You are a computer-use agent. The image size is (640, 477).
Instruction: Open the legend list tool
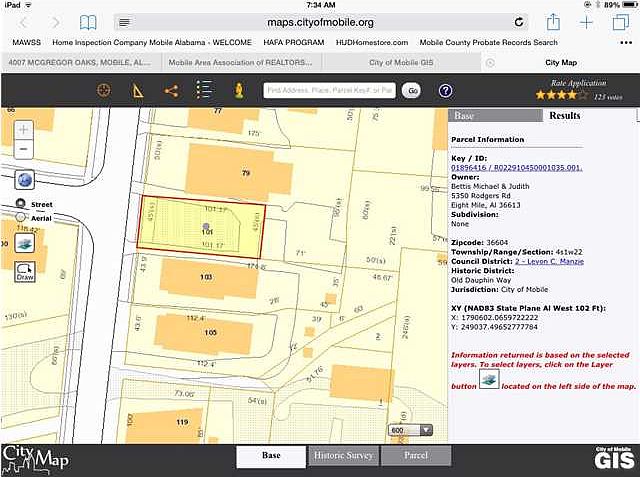click(204, 90)
